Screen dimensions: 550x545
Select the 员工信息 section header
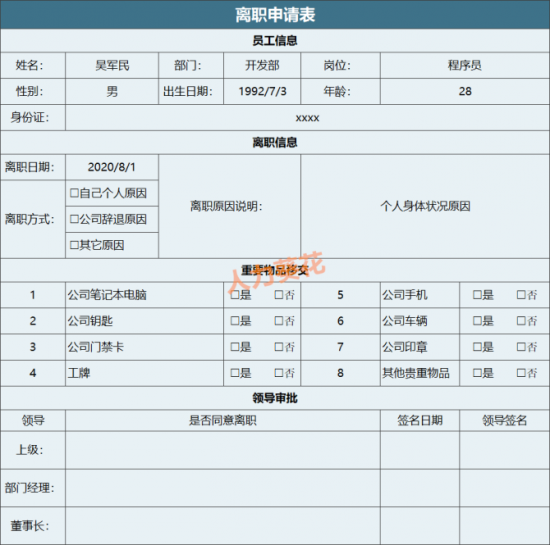[275, 41]
